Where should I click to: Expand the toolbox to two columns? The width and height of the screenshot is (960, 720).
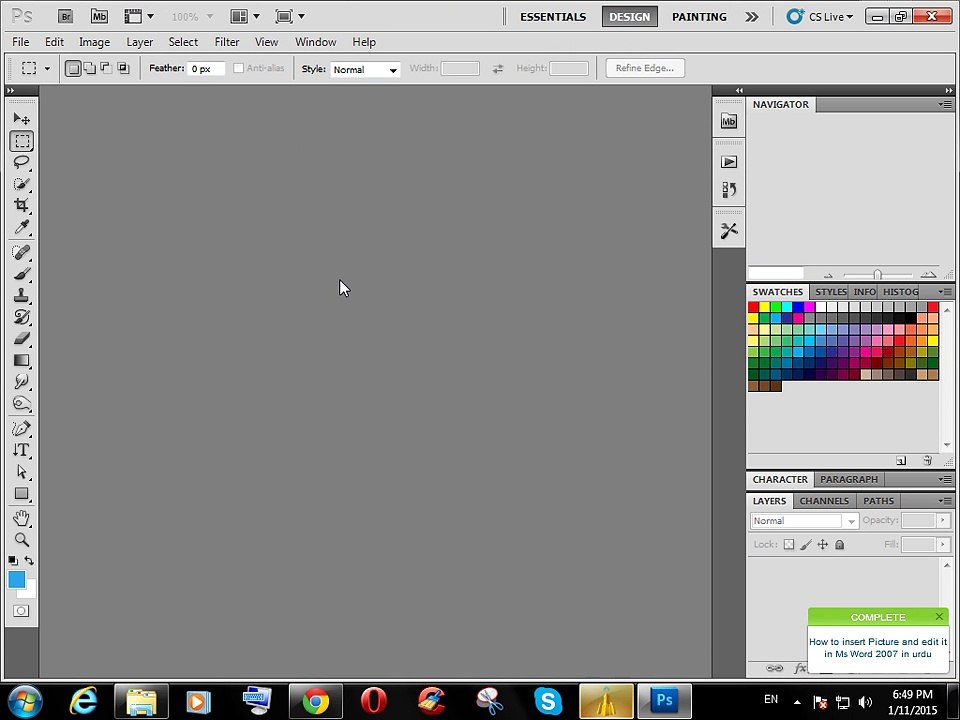click(x=10, y=90)
